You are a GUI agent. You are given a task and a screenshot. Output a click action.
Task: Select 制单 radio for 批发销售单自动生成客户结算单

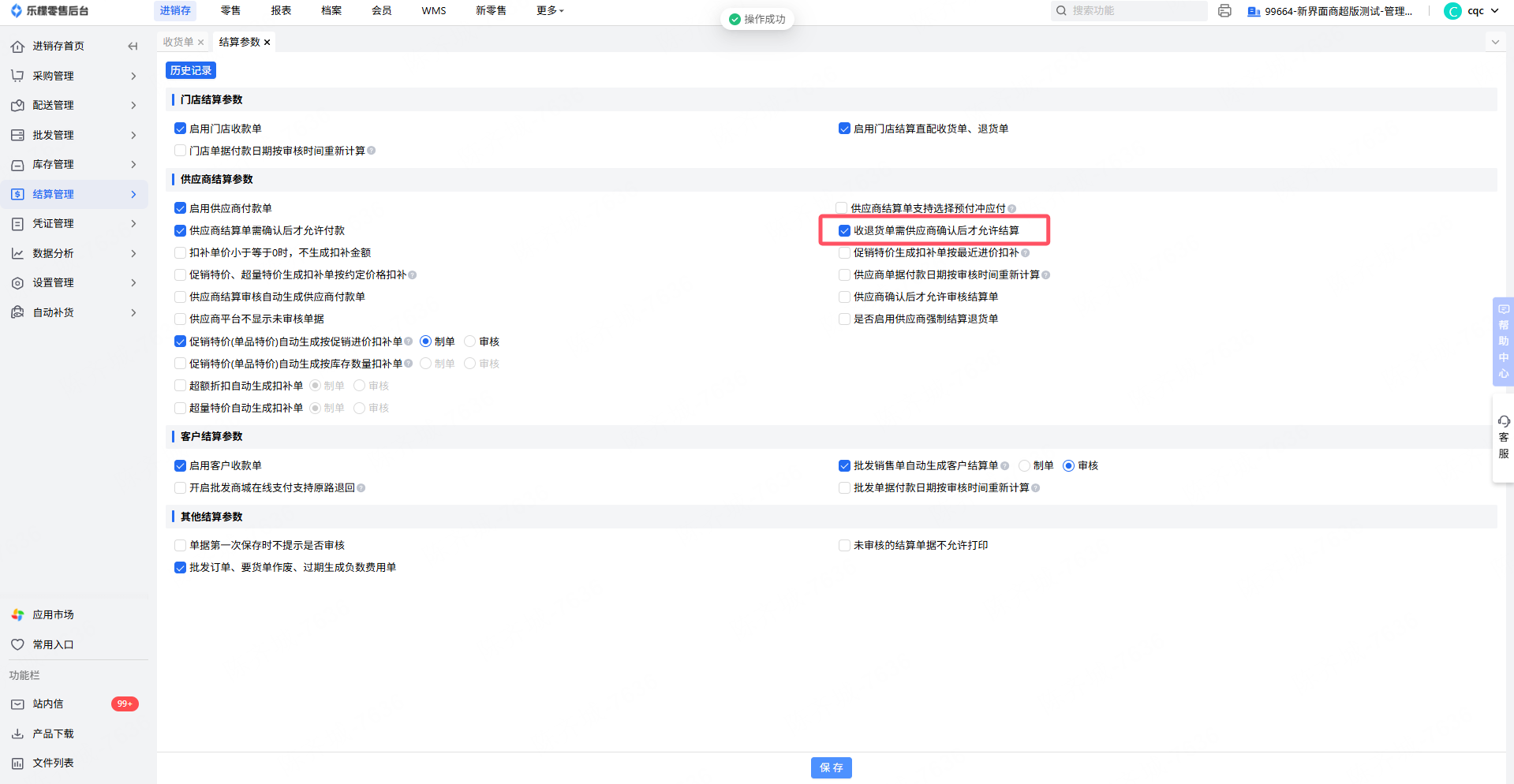pyautogui.click(x=1024, y=465)
